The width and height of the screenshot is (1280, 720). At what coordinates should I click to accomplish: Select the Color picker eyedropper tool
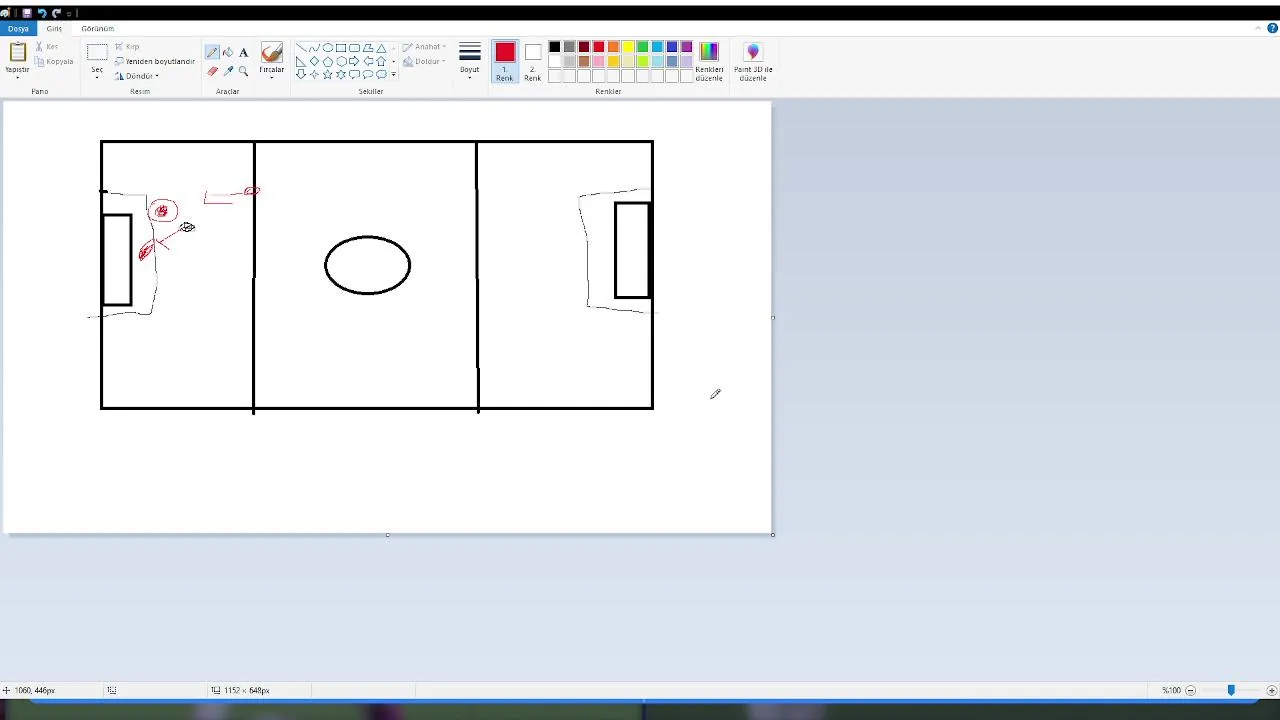point(228,71)
